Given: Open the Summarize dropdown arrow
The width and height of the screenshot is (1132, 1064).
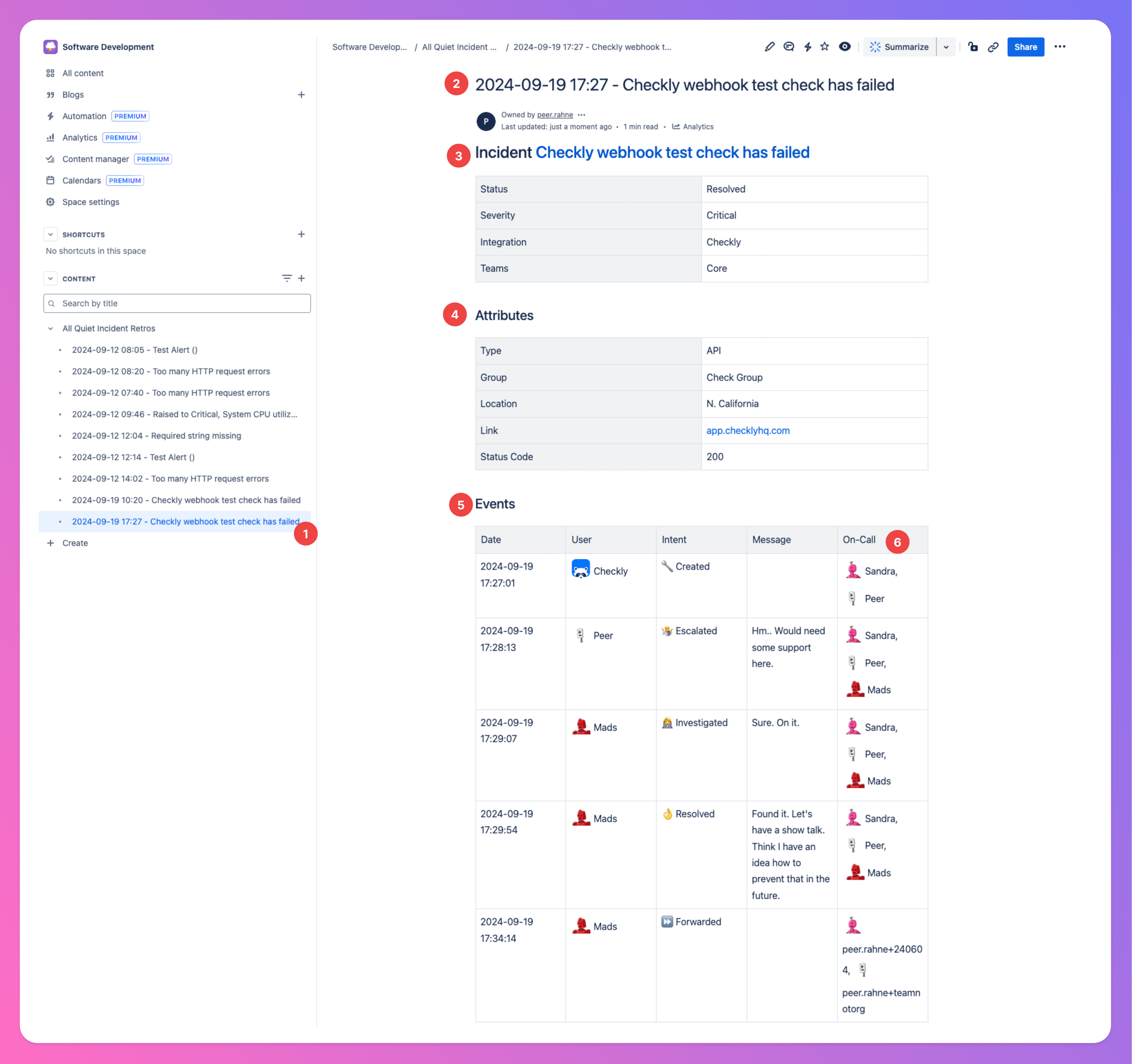Looking at the screenshot, I should click(x=946, y=47).
